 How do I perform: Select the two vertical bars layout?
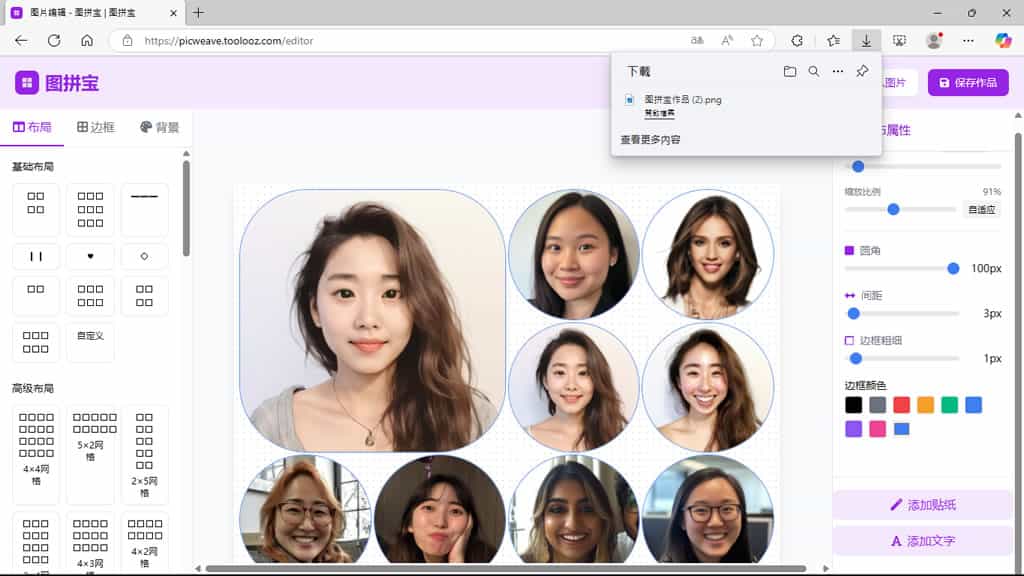(36, 257)
